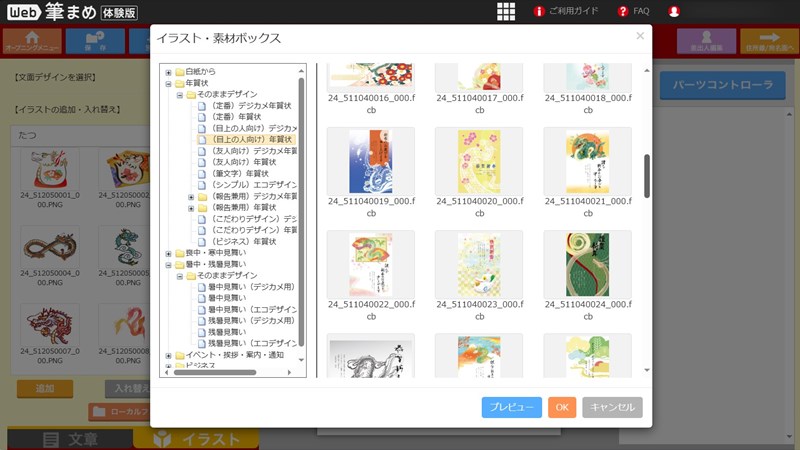Click the オープニングメニュー home button
The width and height of the screenshot is (800, 450).
(32, 41)
